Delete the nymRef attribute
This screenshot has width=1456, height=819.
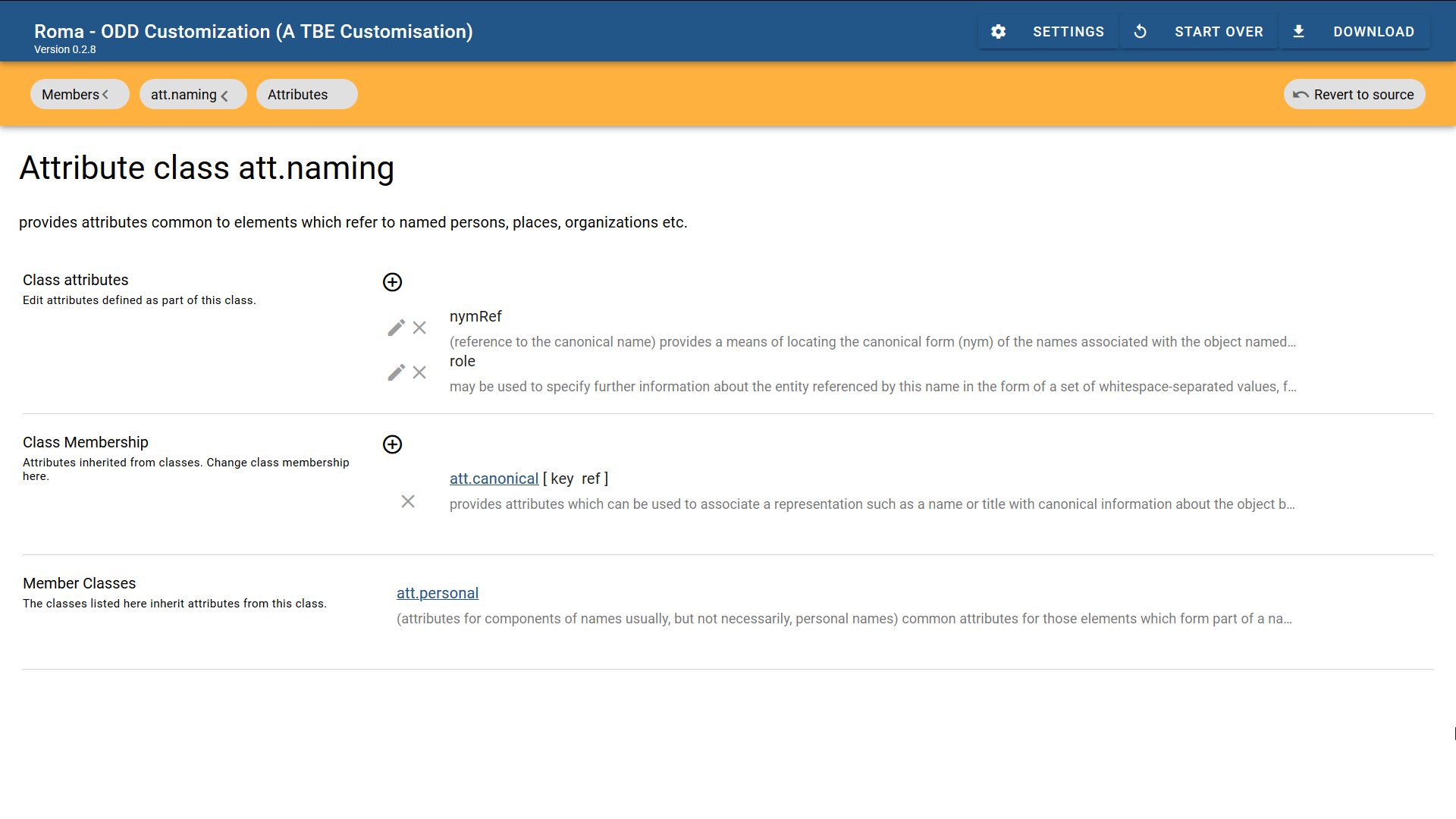coord(419,328)
